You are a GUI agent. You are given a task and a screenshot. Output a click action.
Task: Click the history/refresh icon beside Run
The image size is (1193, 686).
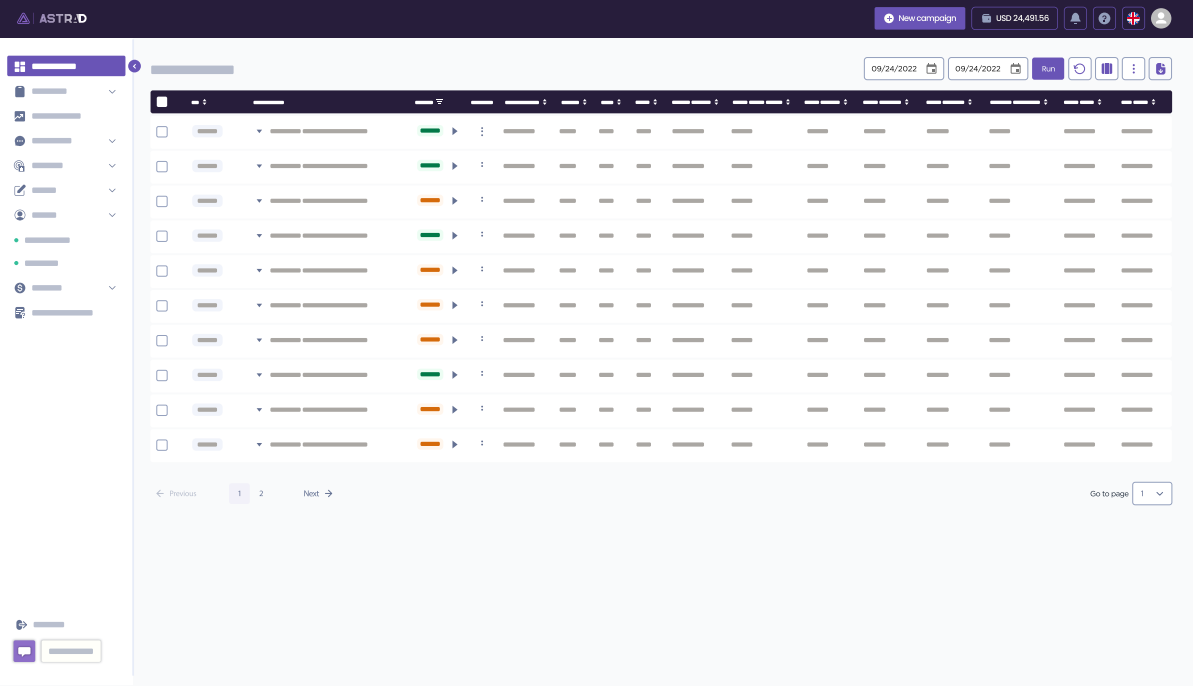[1080, 68]
